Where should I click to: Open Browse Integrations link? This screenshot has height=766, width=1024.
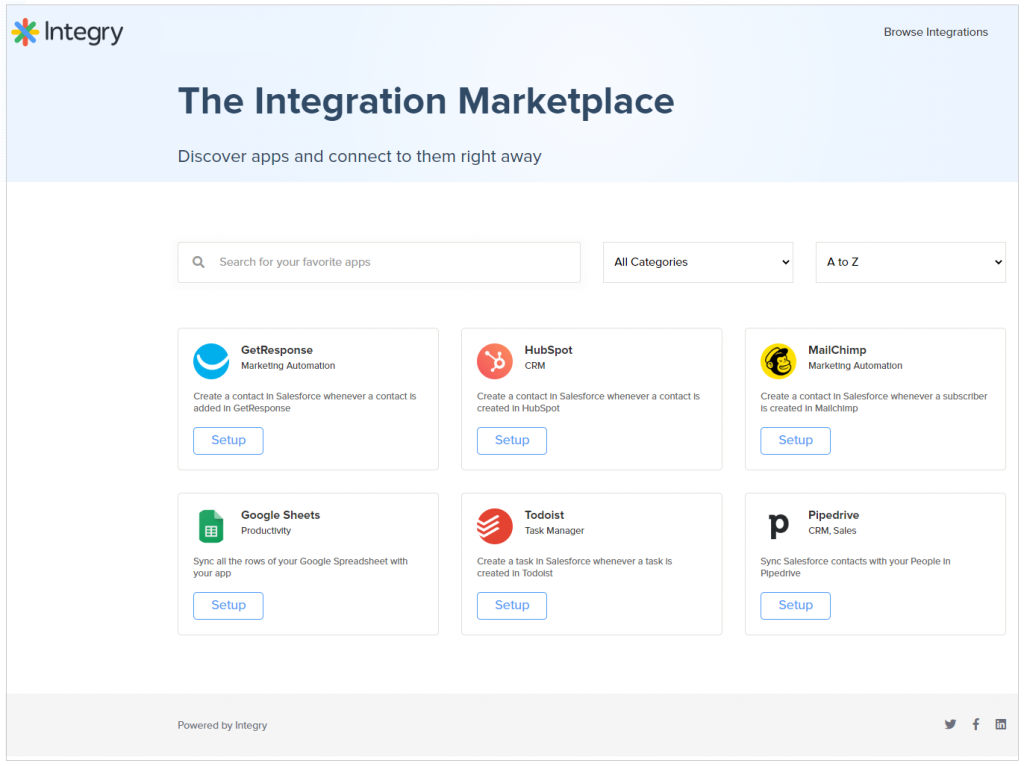[935, 32]
